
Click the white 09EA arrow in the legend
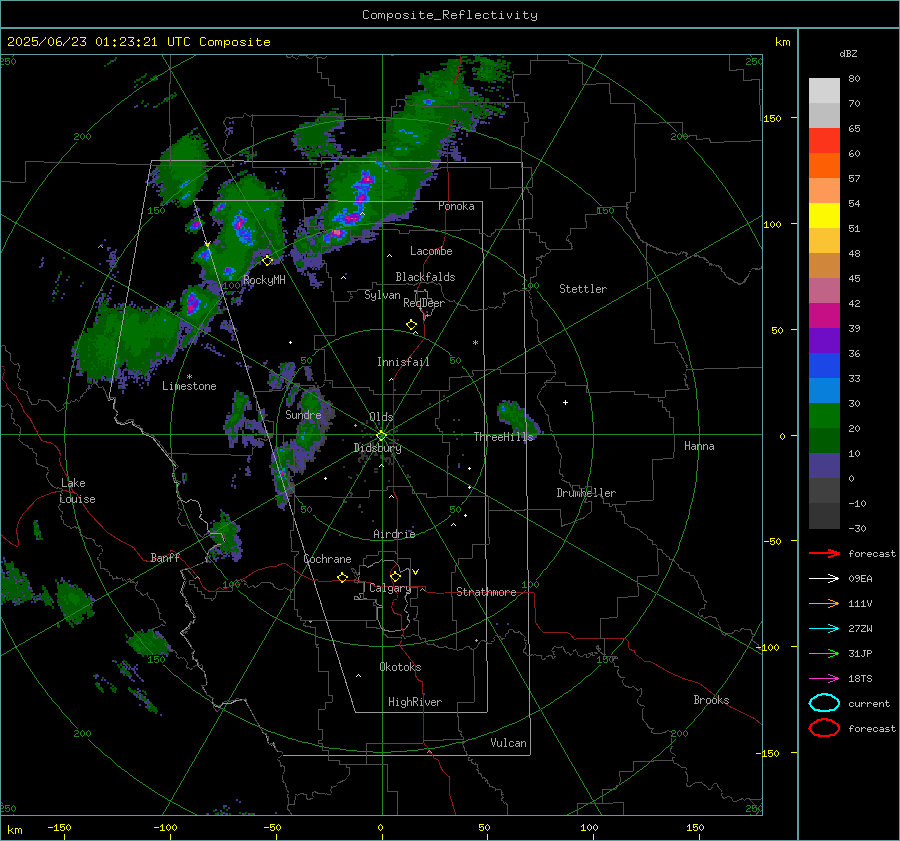pyautogui.click(x=824, y=579)
